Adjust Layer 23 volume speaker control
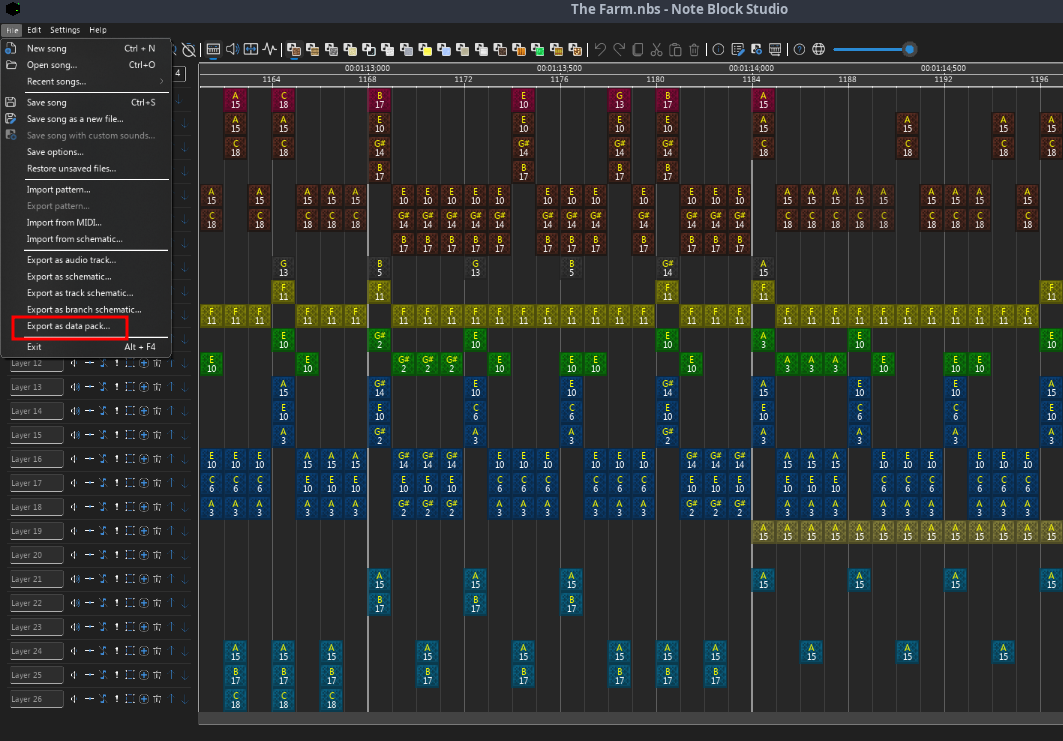The image size is (1063, 741). coord(75,627)
